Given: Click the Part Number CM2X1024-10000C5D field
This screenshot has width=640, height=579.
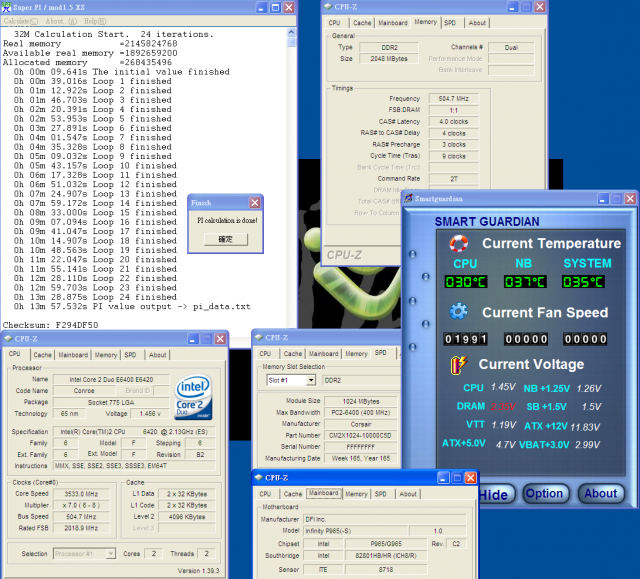Looking at the screenshot, I should click(x=361, y=436).
